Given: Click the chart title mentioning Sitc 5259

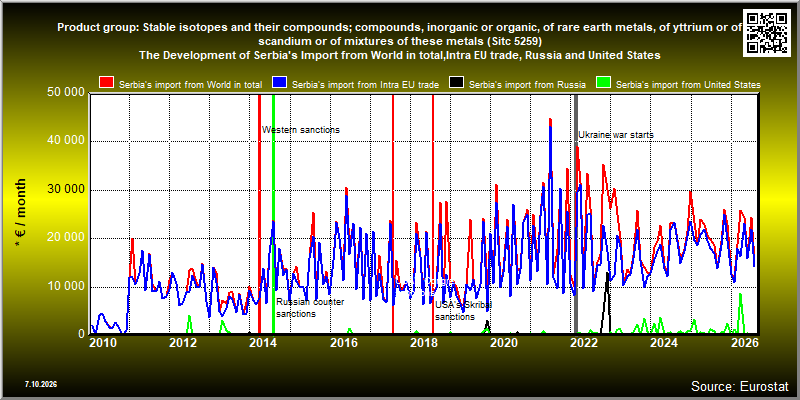Looking at the screenshot, I should click(x=400, y=34).
